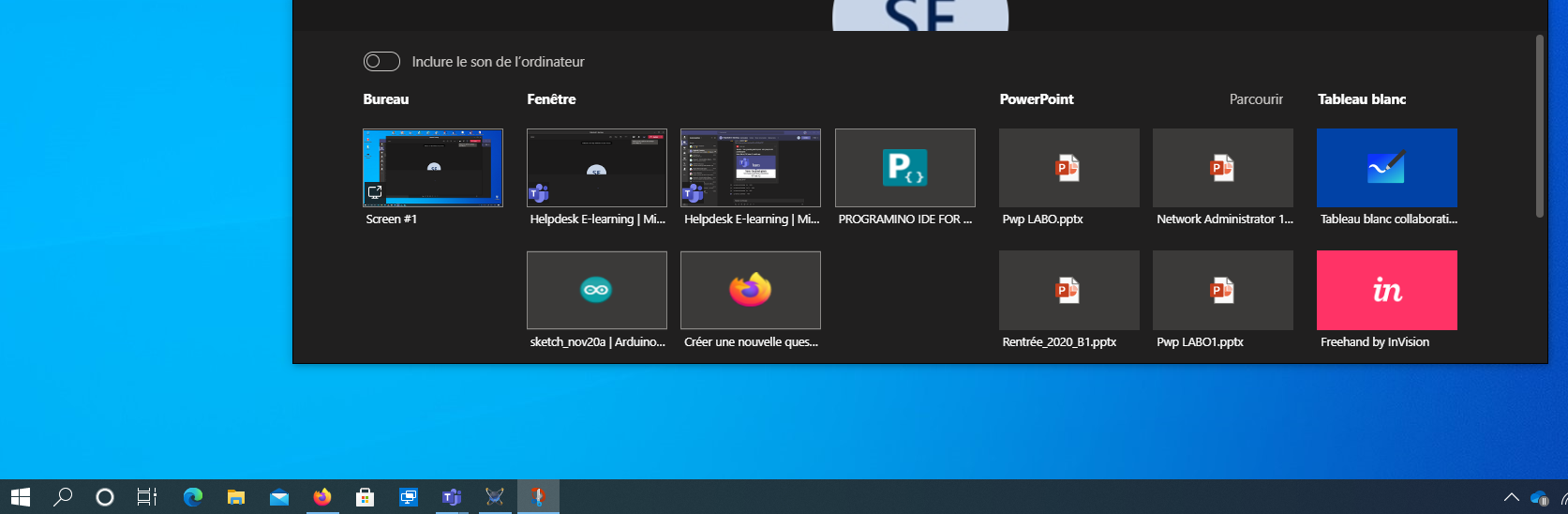1568x514 pixels.
Task: Open Microsoft Teams from the taskbar
Action: [452, 497]
